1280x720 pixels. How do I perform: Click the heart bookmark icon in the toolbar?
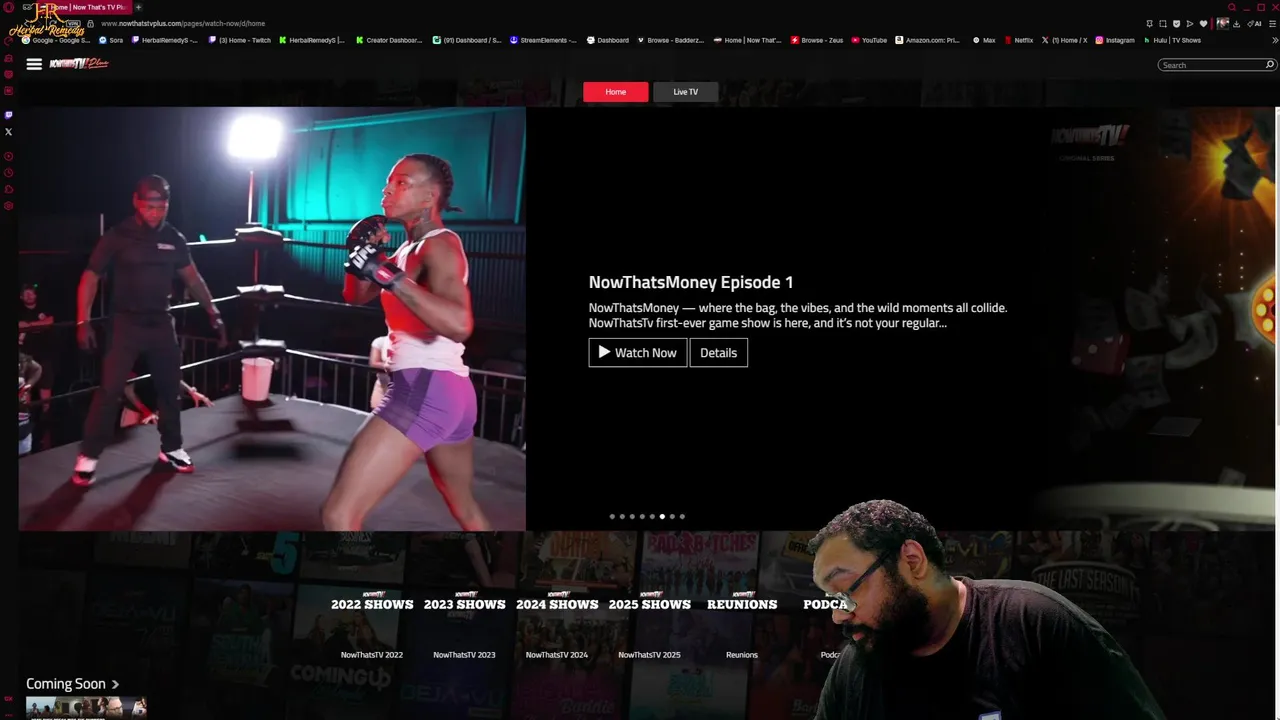(1203, 24)
